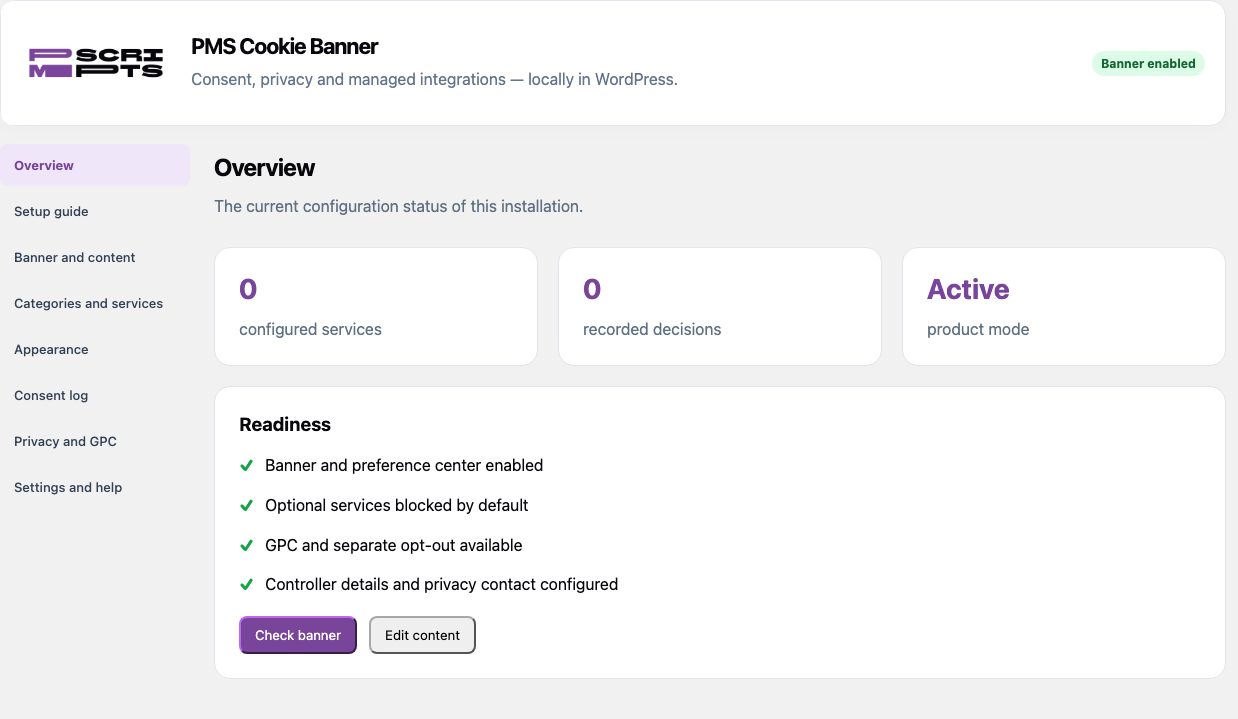Open the Overview sidebar tab

coord(95,165)
